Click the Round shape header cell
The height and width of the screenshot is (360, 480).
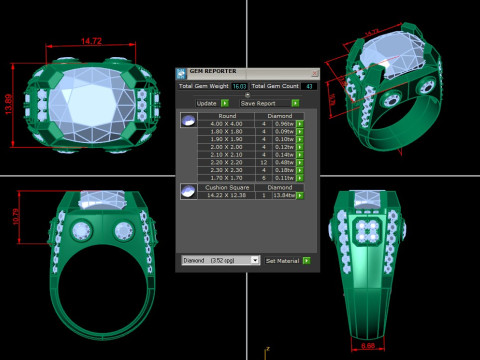[x=227, y=116]
